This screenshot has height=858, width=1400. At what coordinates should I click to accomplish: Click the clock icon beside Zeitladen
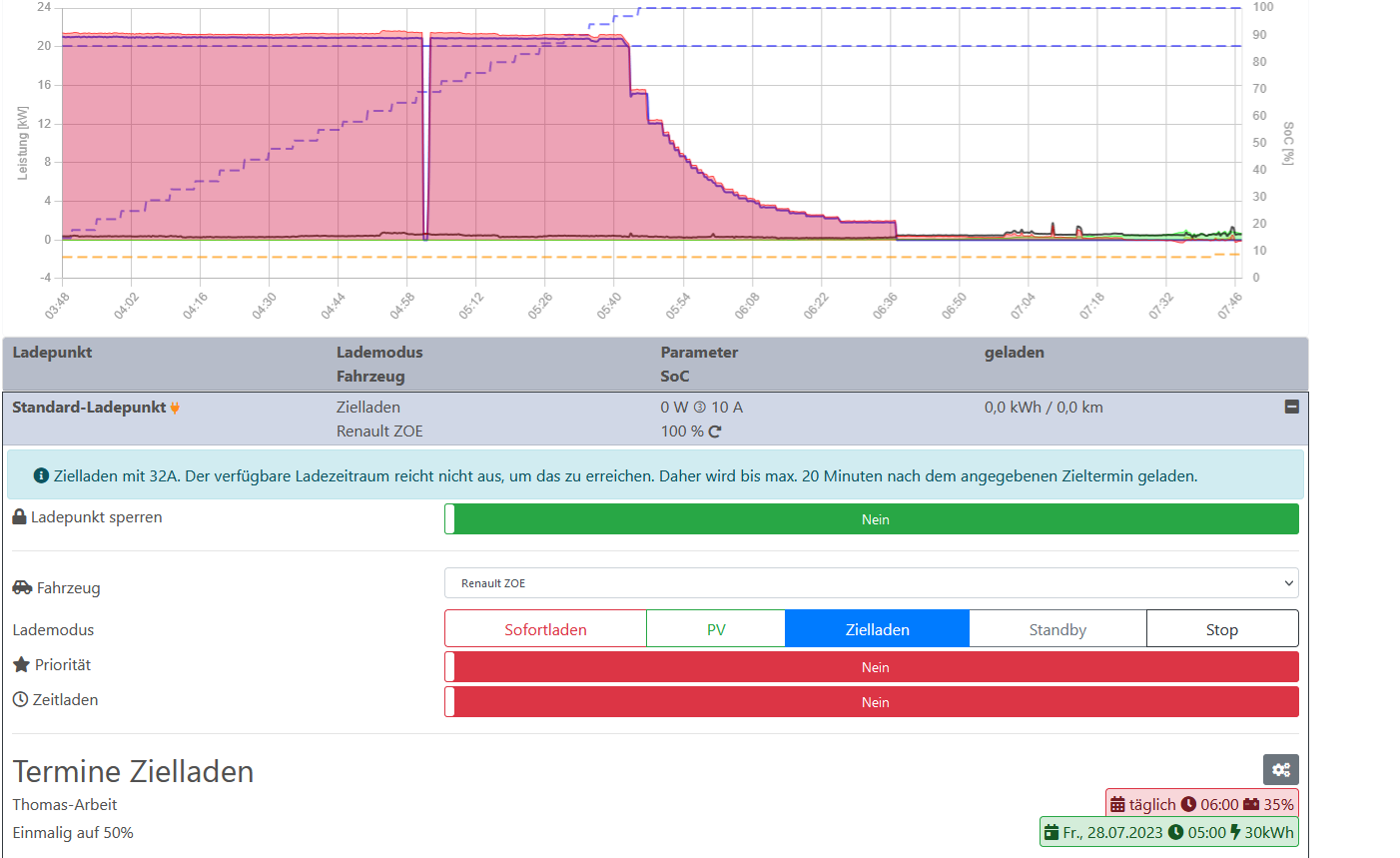point(20,699)
